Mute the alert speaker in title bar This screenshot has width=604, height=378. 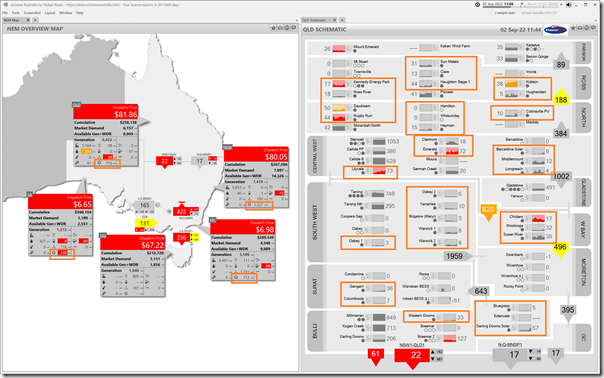[568, 5]
